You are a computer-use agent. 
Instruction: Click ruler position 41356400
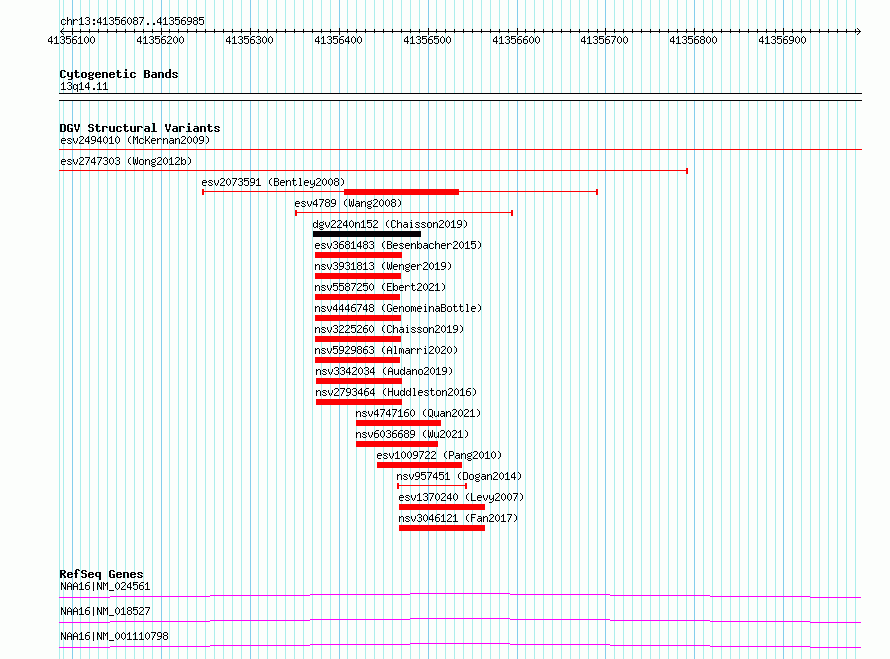tap(338, 40)
